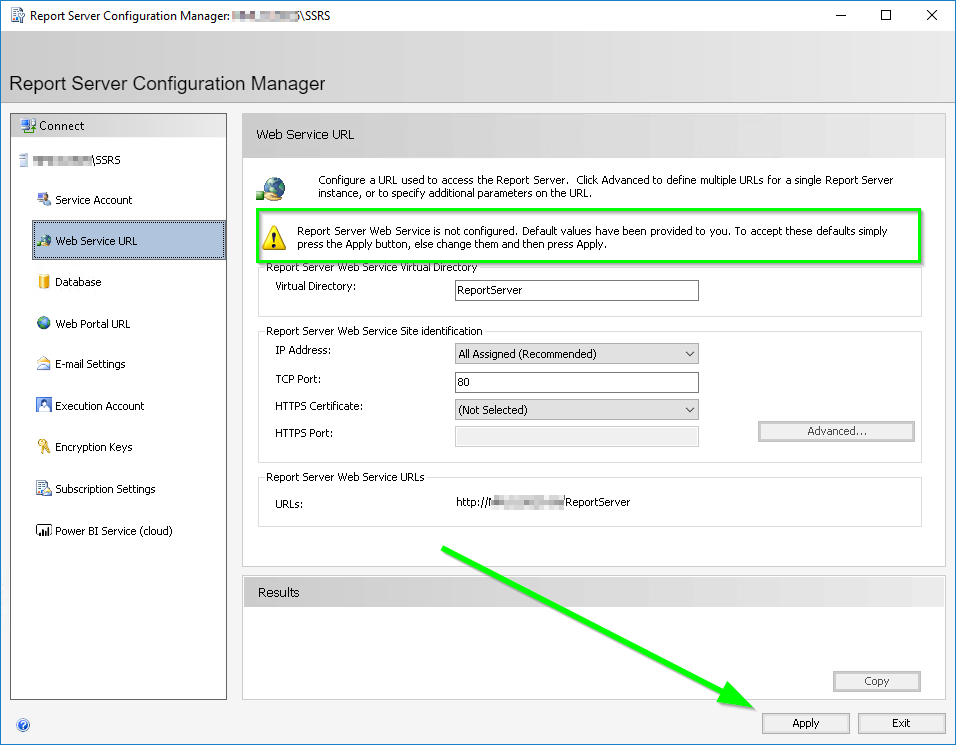Click the Apply button
Image resolution: width=956 pixels, height=745 pixels.
805,723
